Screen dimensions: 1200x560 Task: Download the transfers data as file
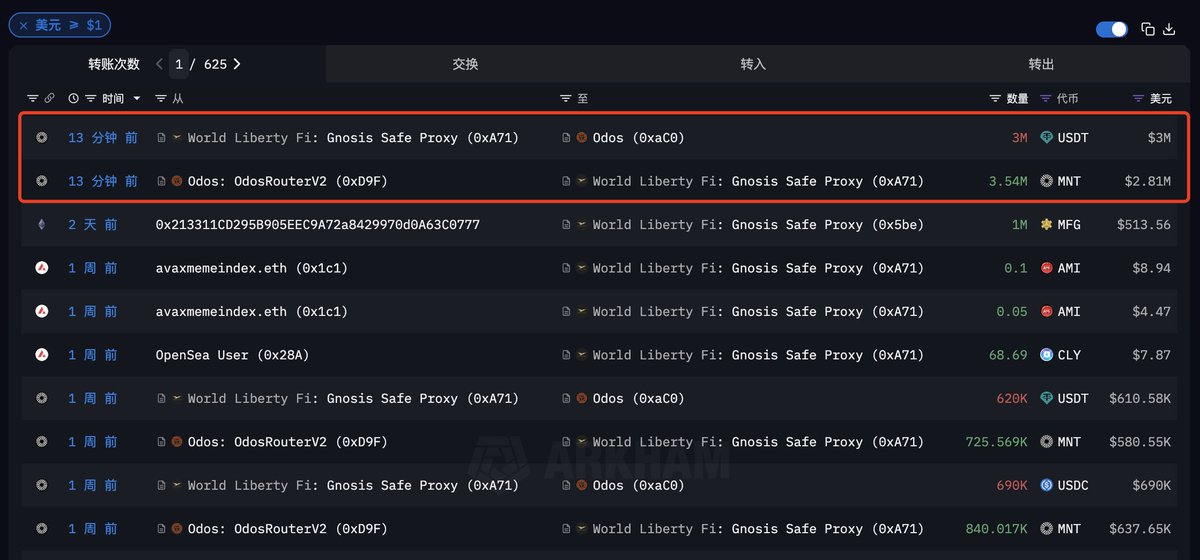click(x=1169, y=29)
